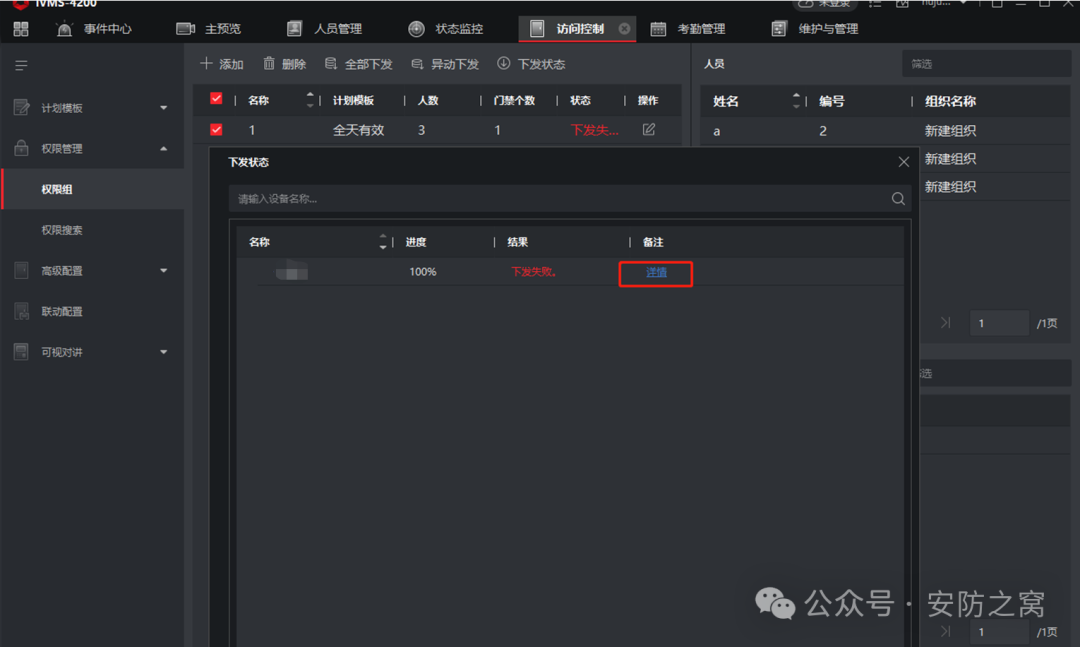This screenshot has height=647, width=1080.
Task: Click the 权限管理 lock icon
Action: tap(21, 148)
